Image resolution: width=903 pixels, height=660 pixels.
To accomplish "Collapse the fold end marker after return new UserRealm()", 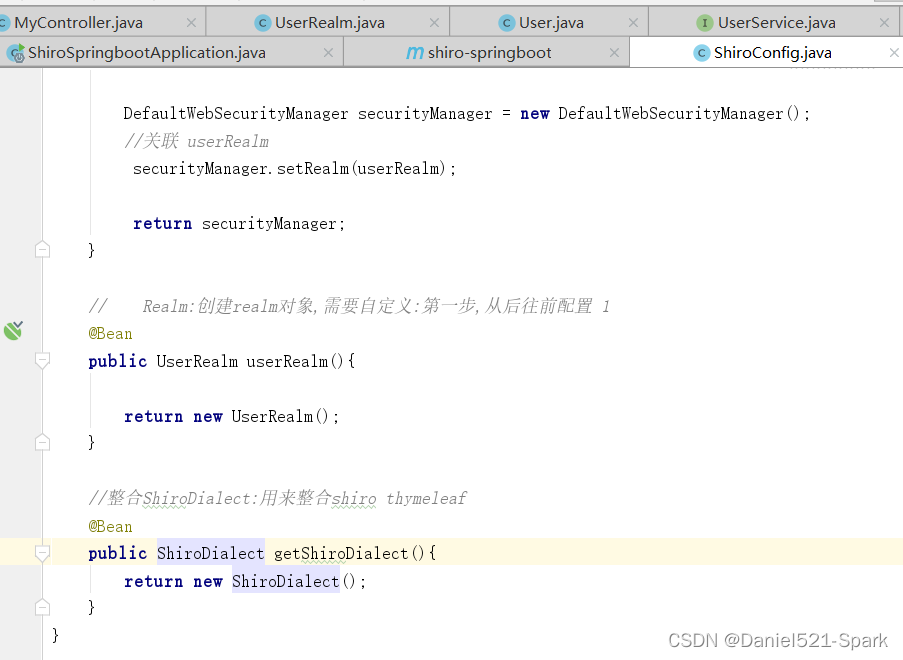I will [x=42, y=442].
